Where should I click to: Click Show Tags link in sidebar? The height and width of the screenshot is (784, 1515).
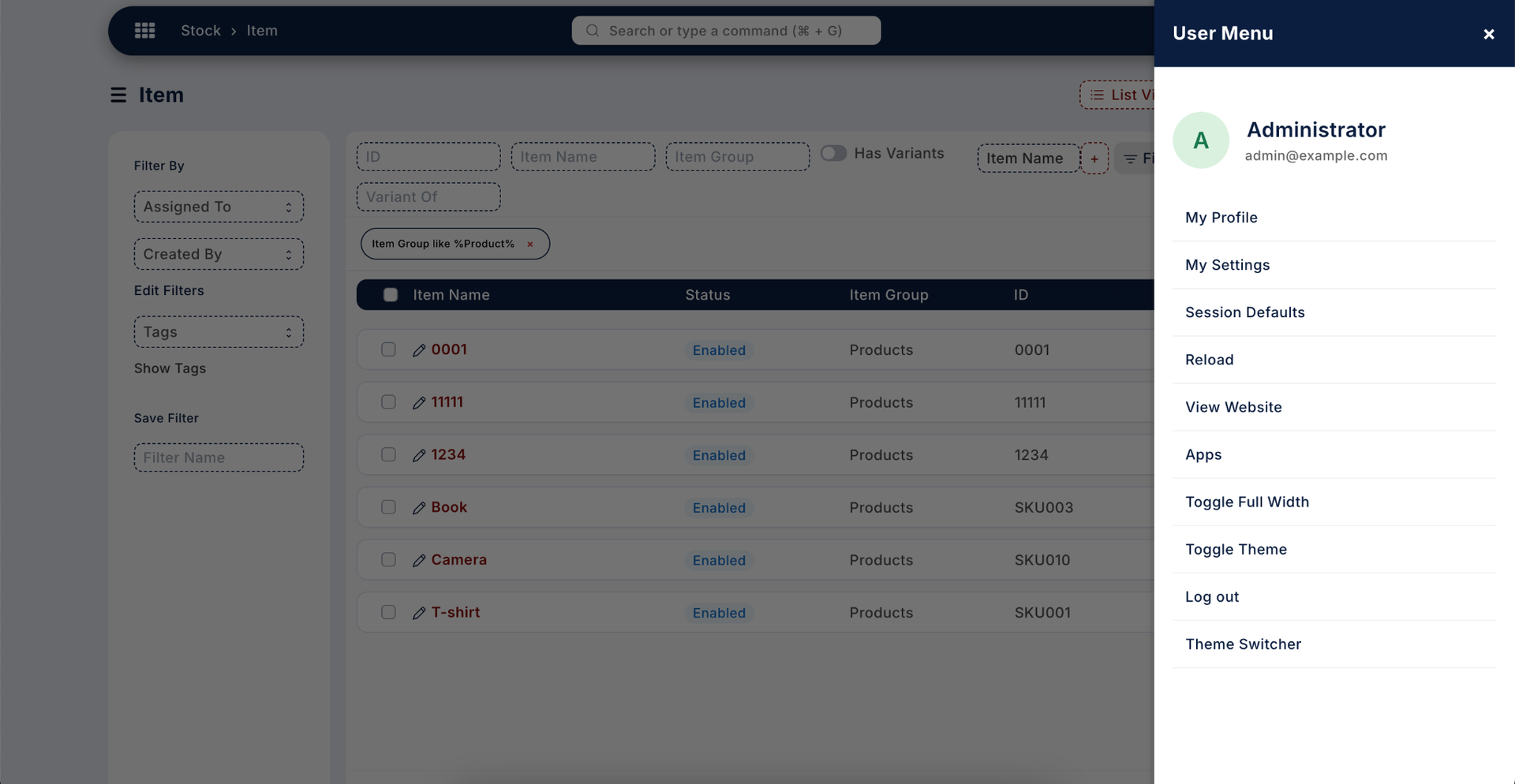tap(170, 368)
